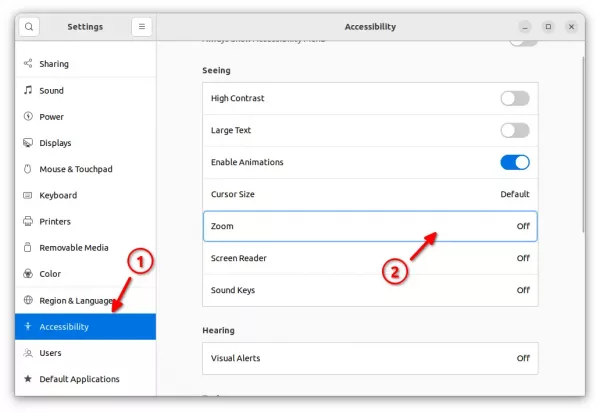
Task: Disable the Enable Animations switch
Action: tap(515, 162)
